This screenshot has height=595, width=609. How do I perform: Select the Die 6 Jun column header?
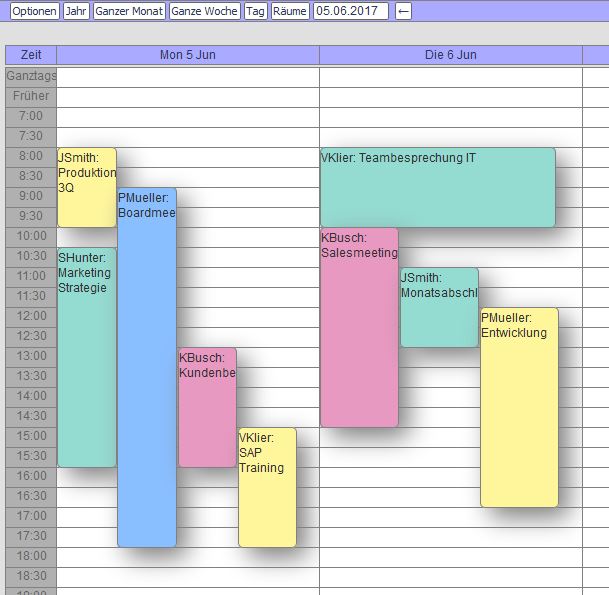pyautogui.click(x=451, y=55)
